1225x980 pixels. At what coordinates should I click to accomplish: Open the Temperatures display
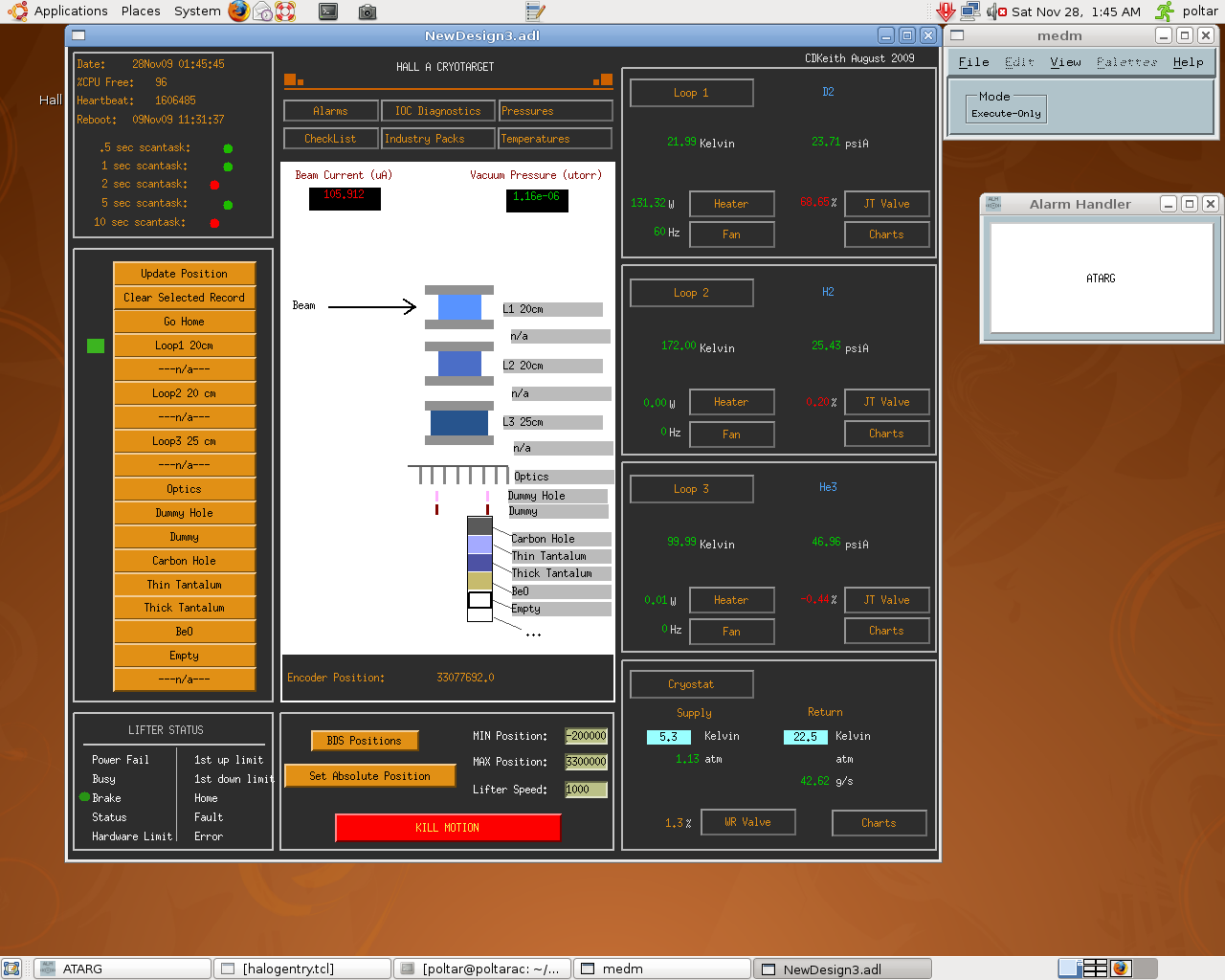click(555, 139)
